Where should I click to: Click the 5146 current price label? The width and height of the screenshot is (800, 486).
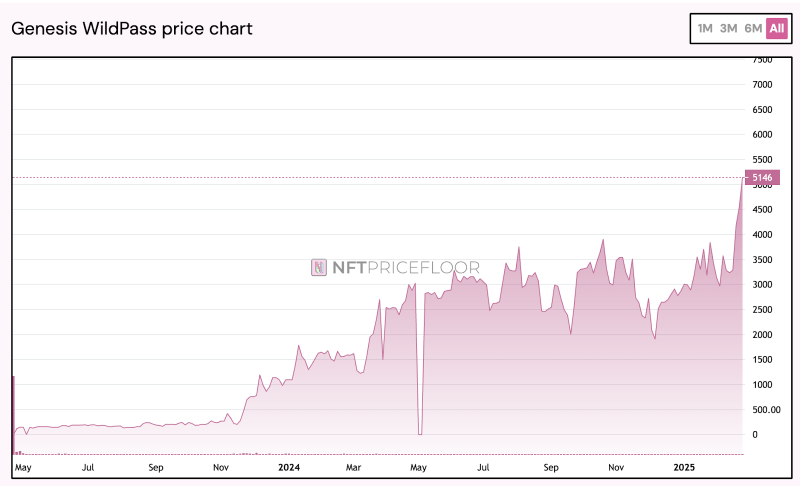762,178
